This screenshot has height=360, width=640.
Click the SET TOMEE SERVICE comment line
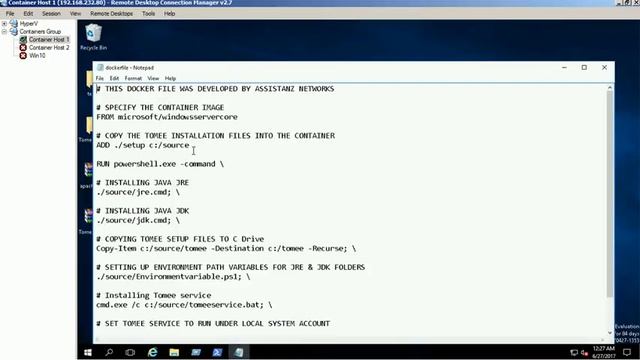point(213,324)
